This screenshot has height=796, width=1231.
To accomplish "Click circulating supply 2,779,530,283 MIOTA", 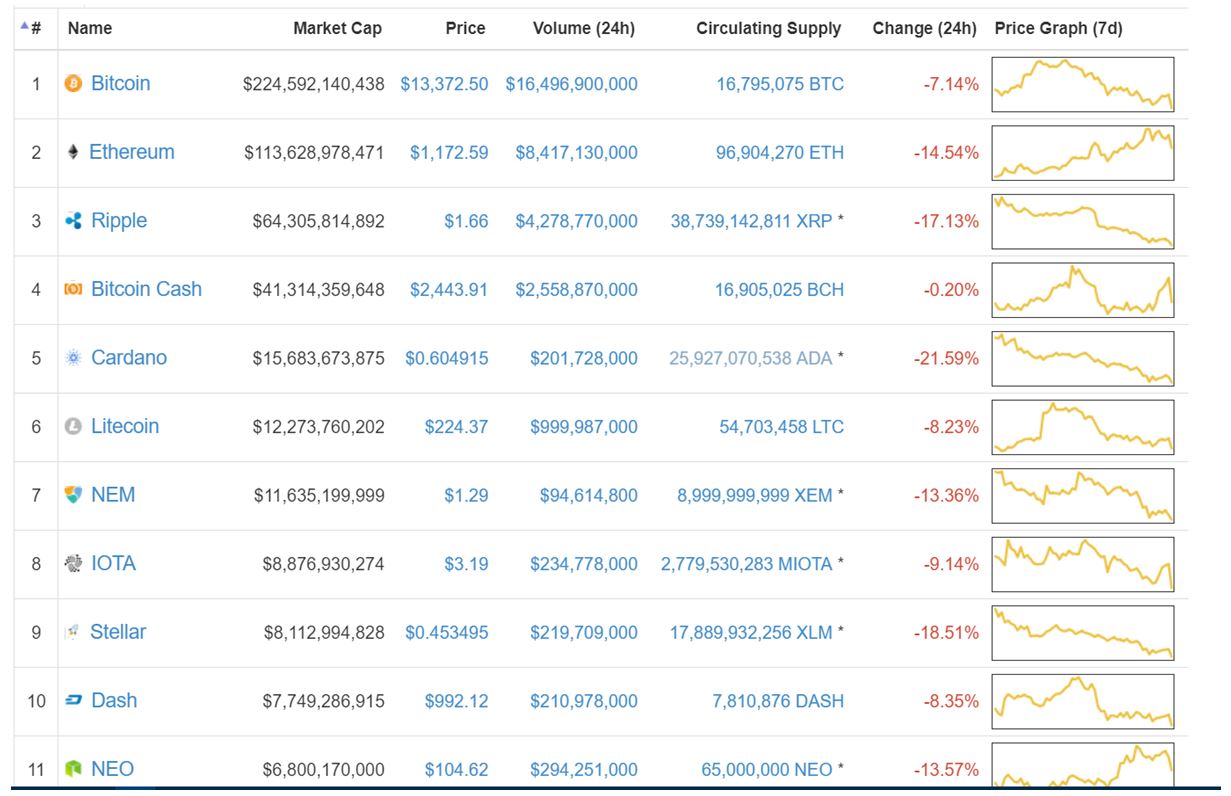I will [747, 564].
